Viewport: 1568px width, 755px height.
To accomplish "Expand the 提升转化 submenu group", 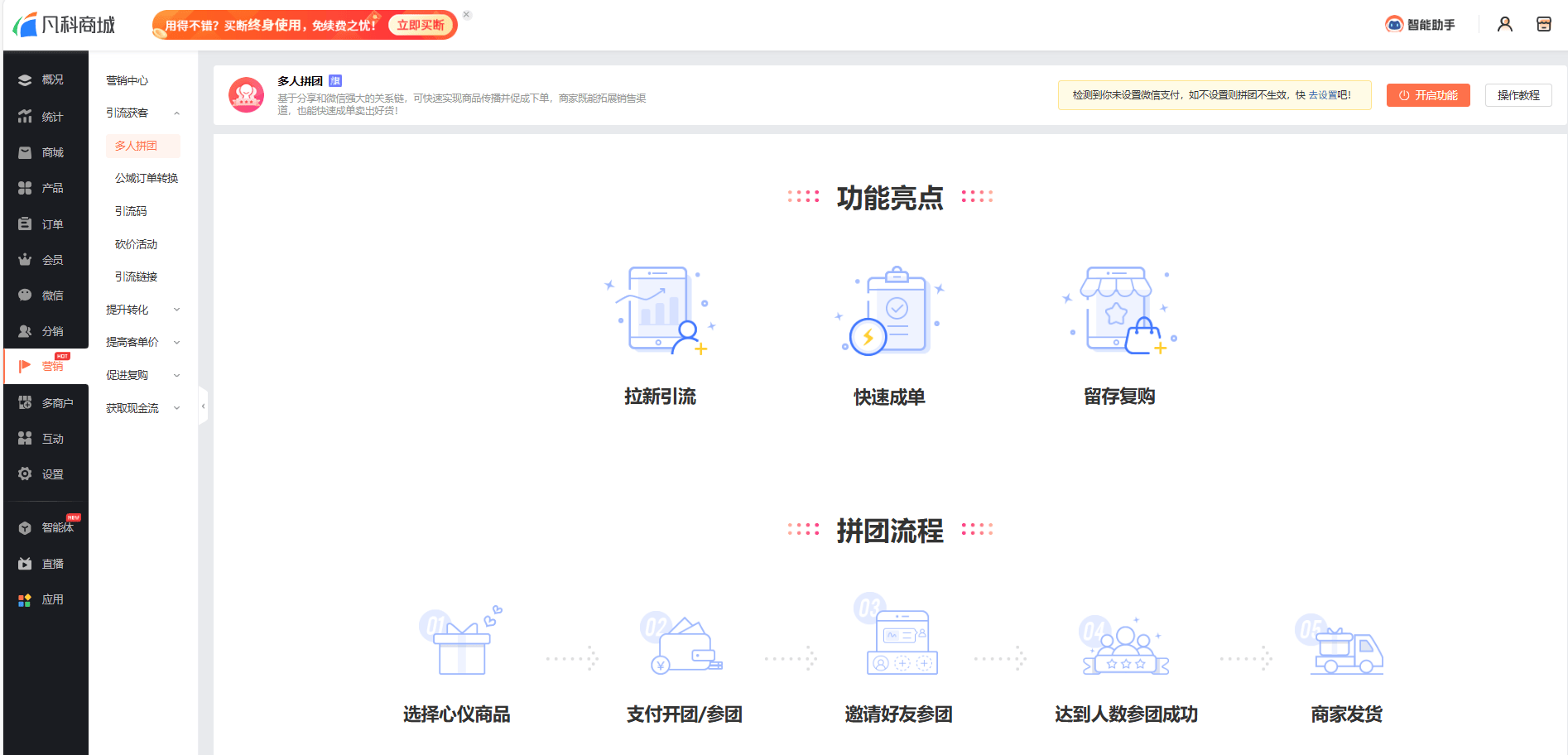I will (142, 310).
